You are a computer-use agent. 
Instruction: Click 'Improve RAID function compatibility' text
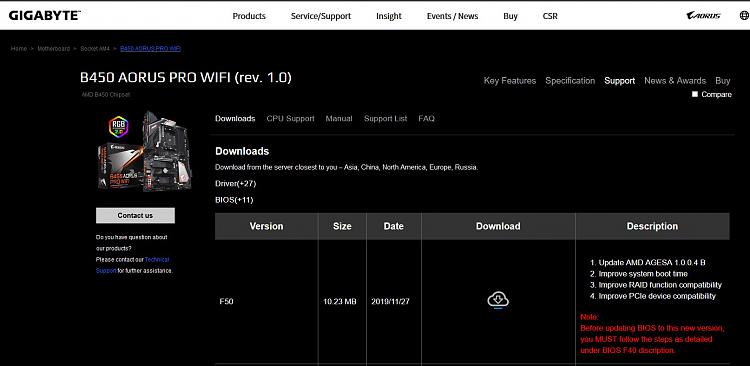[x=660, y=285]
